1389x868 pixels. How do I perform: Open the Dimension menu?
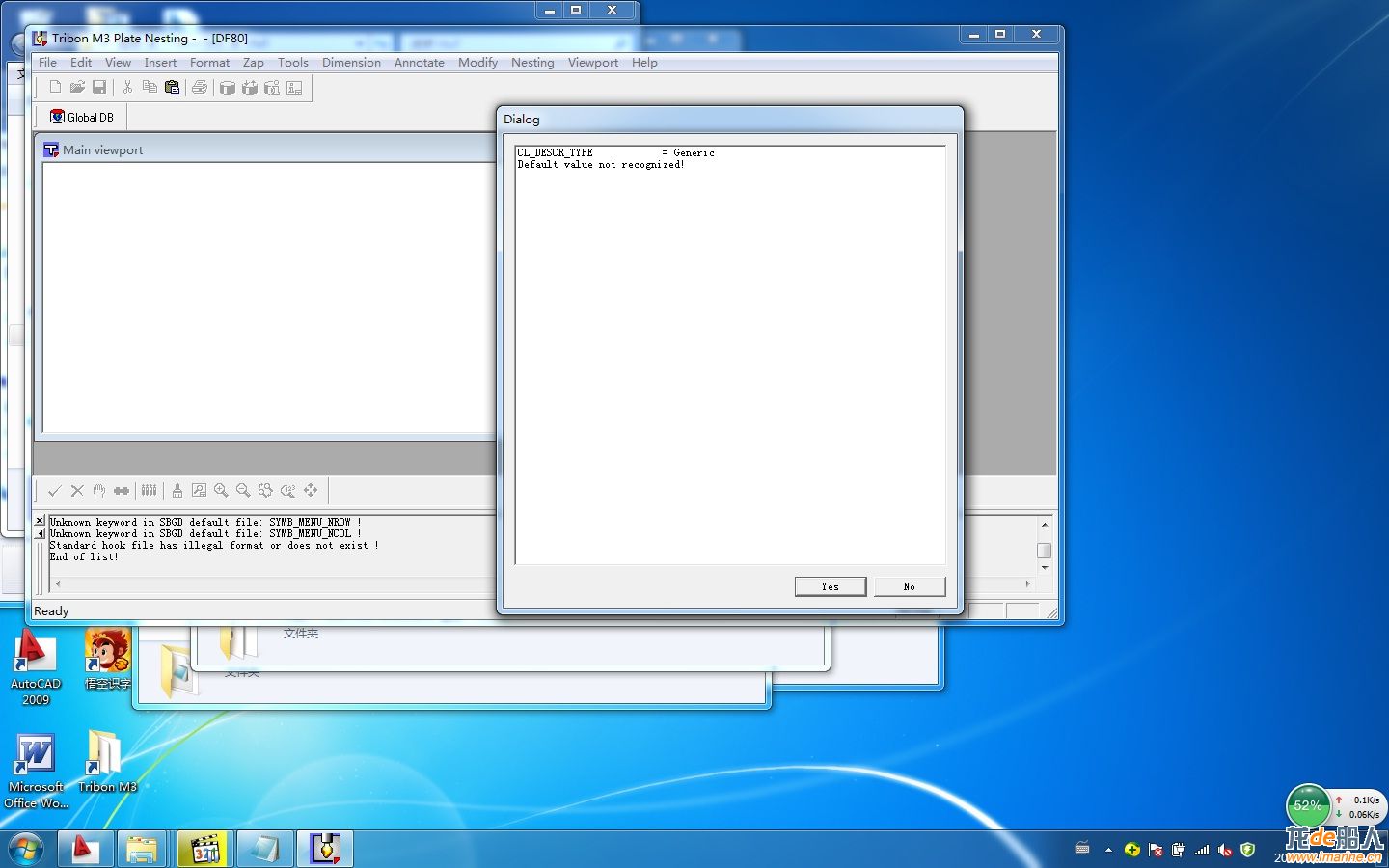click(x=351, y=63)
